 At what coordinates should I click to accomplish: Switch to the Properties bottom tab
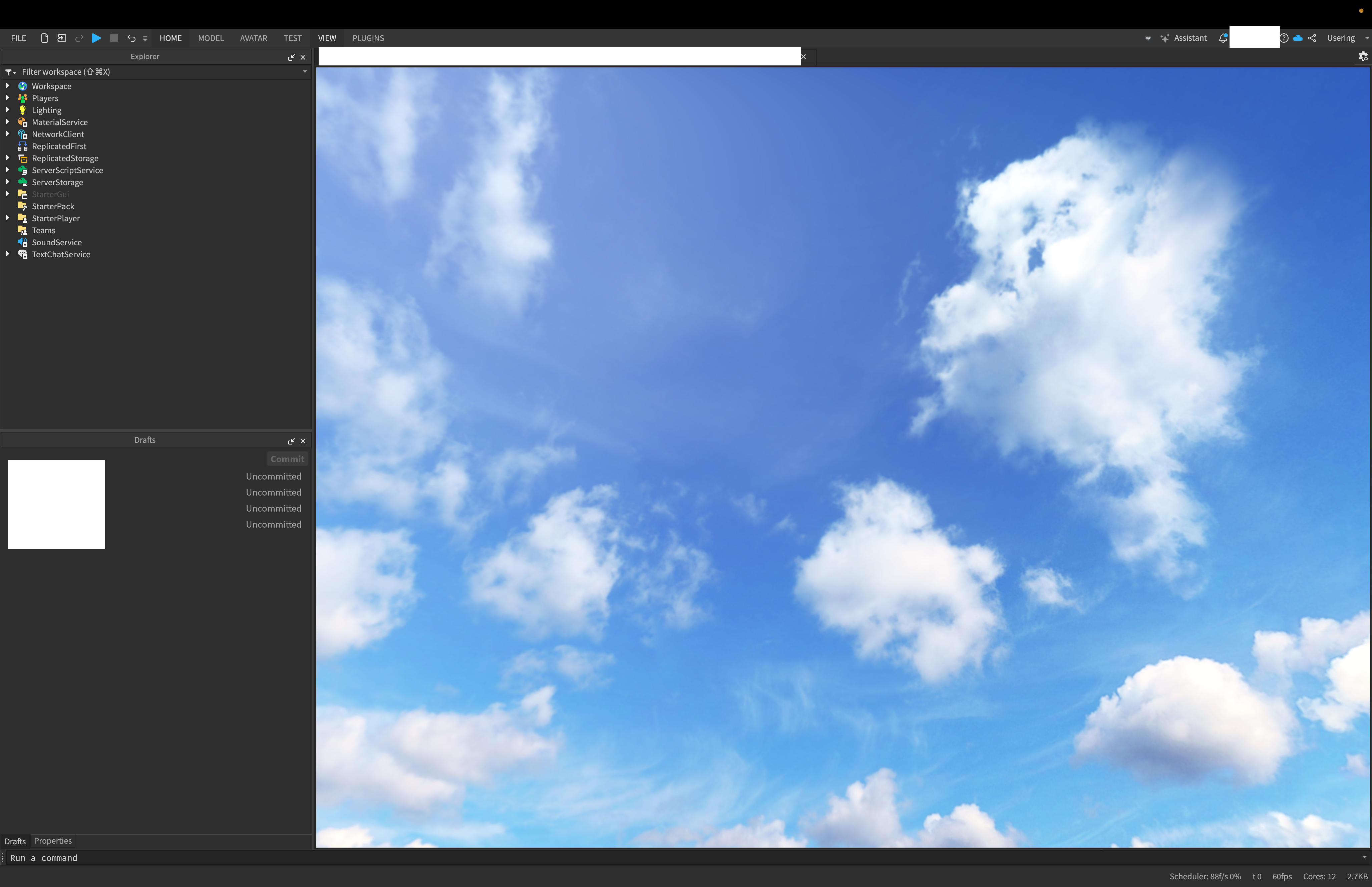[x=52, y=841]
